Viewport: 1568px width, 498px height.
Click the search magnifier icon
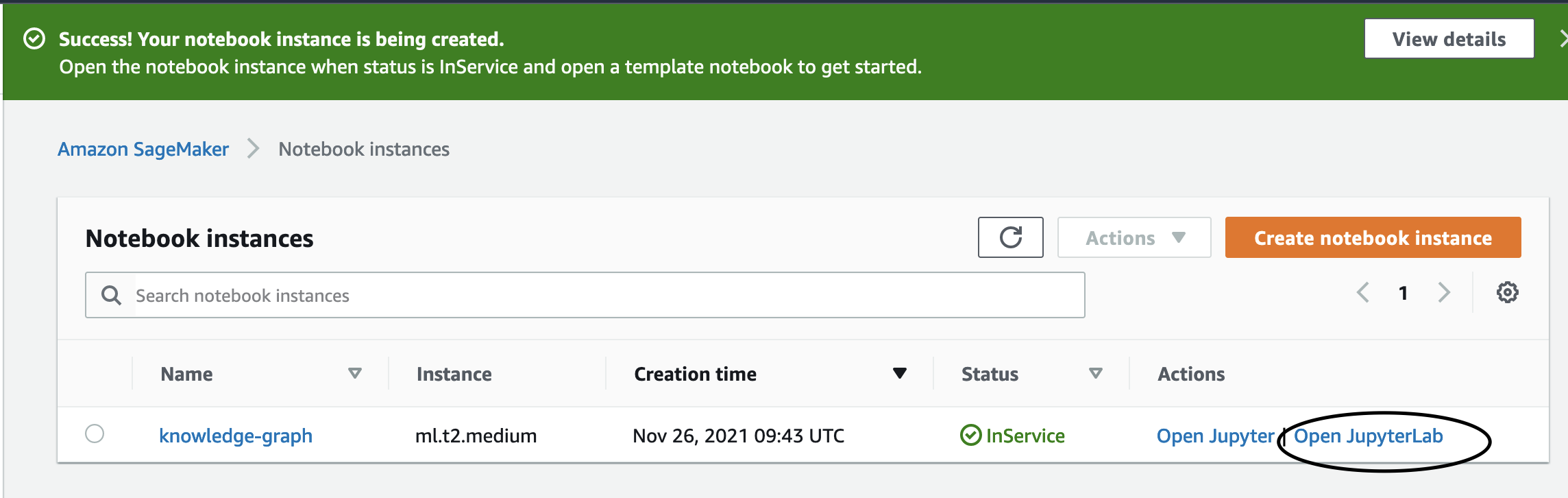coord(111,296)
